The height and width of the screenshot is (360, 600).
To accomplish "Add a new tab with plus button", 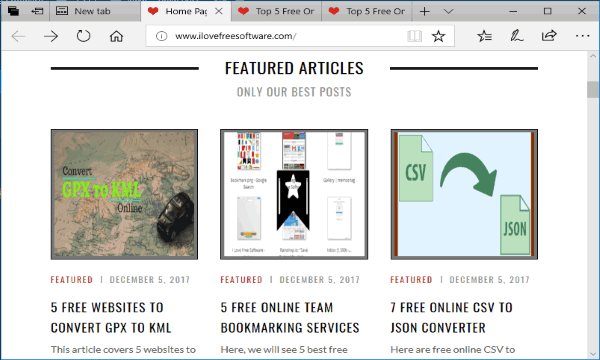I will pos(424,11).
